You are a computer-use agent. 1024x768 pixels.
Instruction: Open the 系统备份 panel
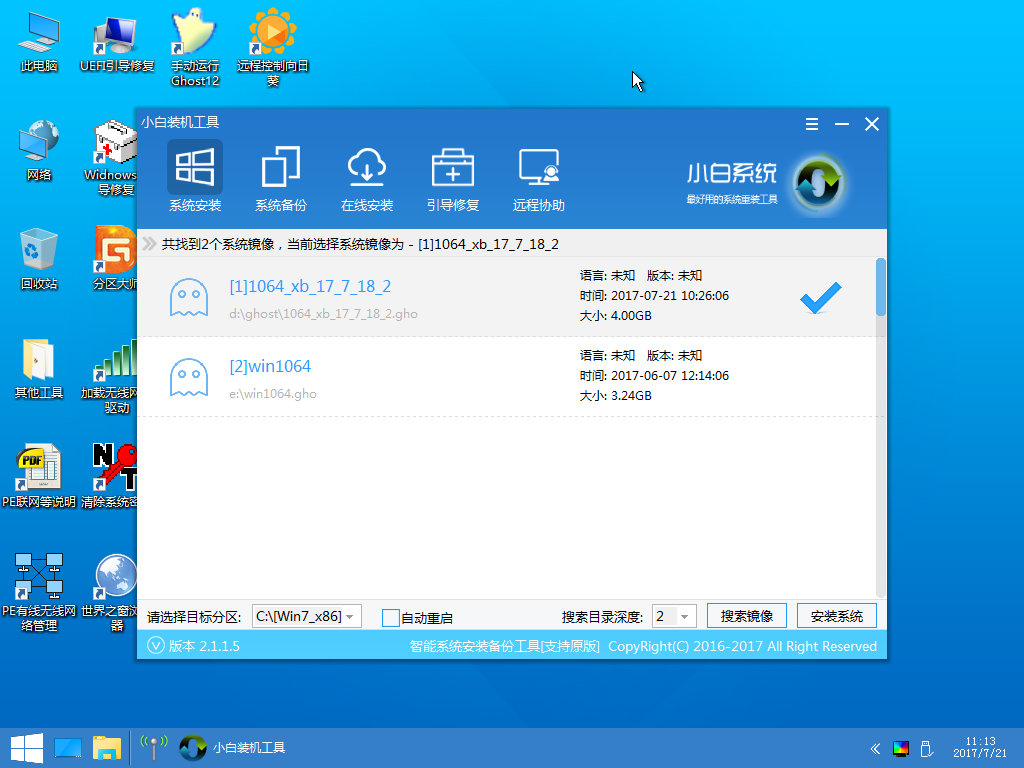(280, 167)
